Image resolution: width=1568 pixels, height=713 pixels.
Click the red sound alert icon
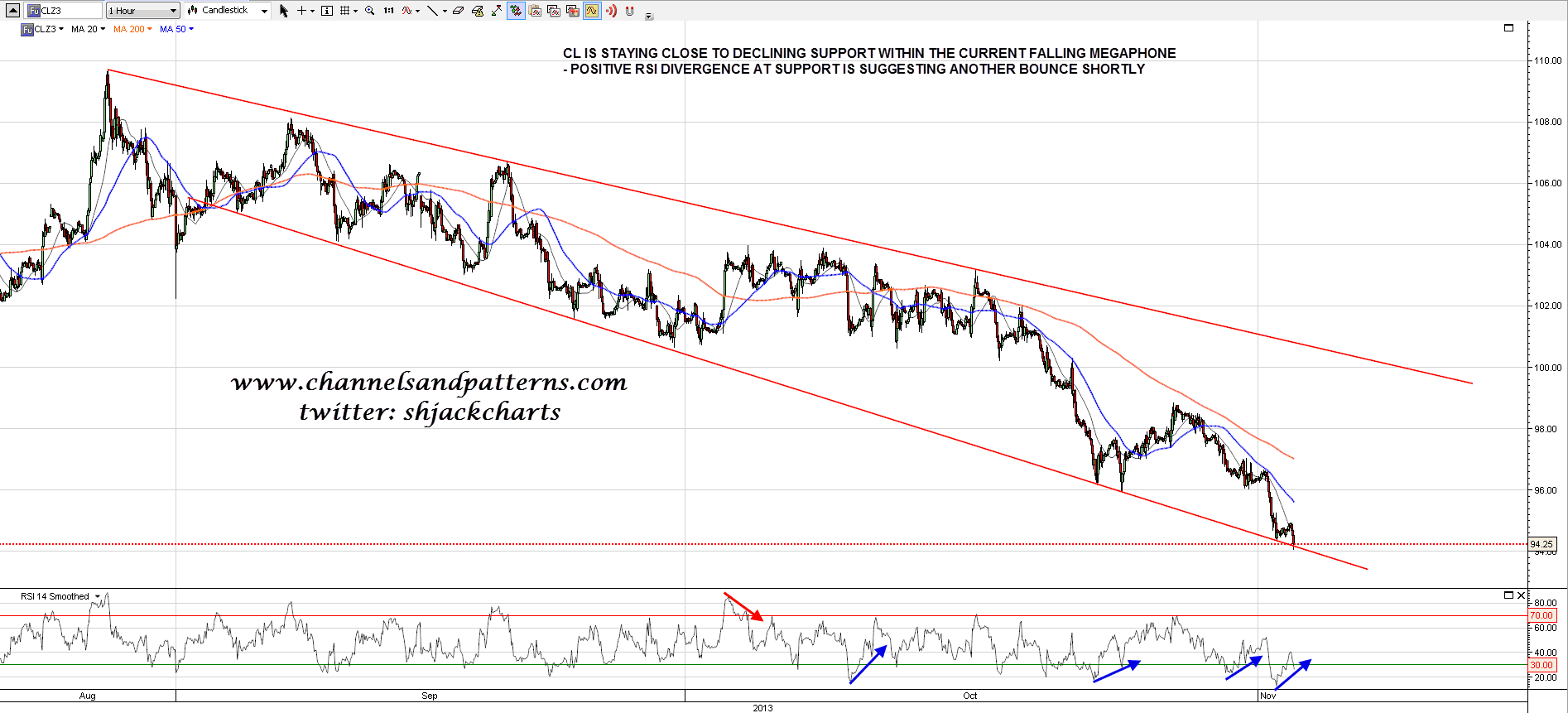point(611,11)
